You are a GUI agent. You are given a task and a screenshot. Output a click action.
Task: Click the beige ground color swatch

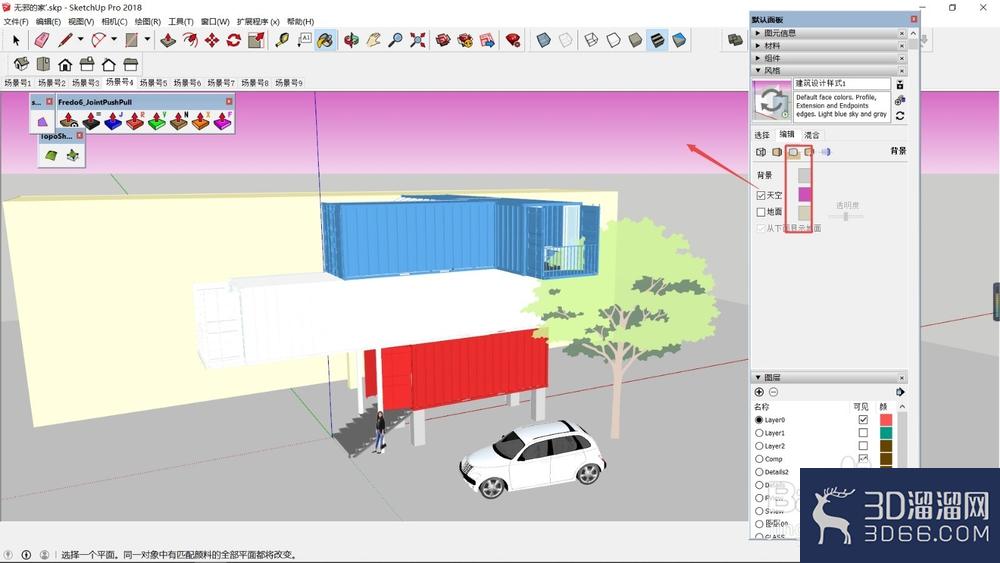click(804, 212)
